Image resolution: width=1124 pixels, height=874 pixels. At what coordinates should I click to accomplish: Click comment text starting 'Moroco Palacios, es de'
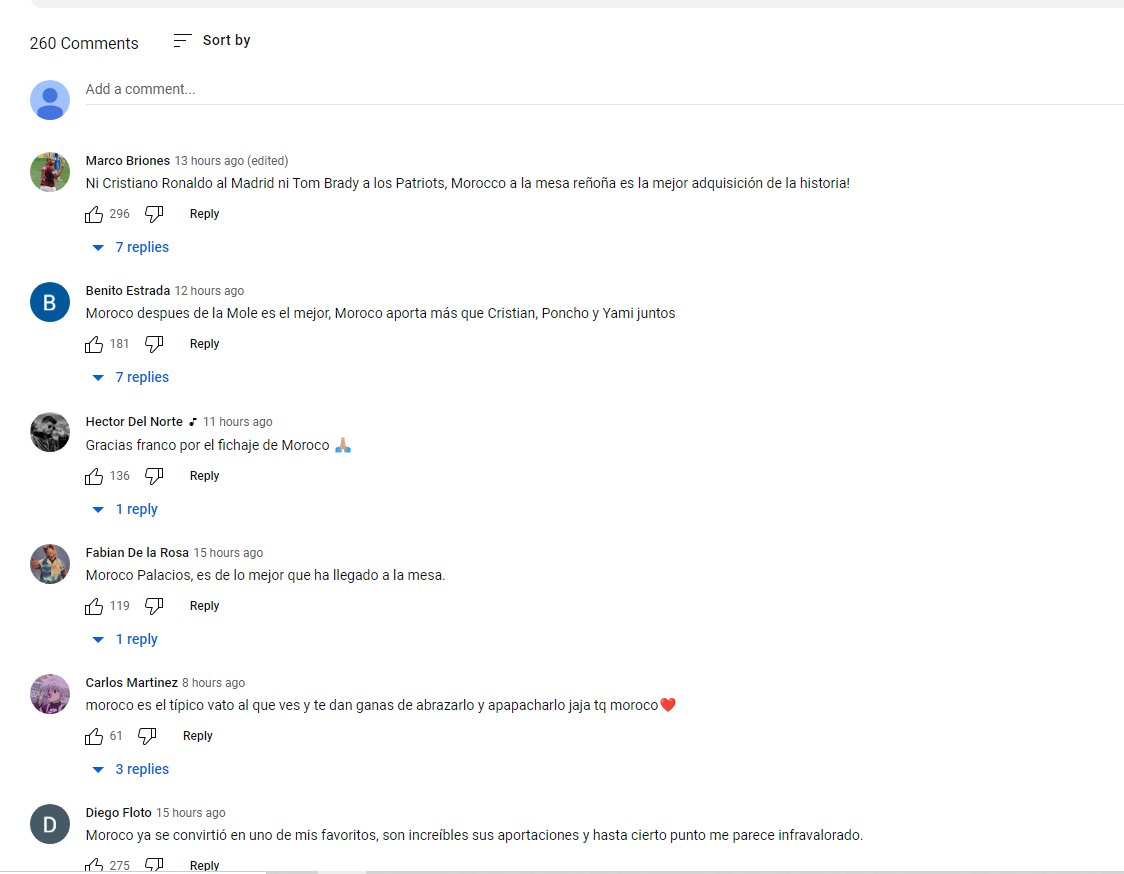tap(265, 575)
